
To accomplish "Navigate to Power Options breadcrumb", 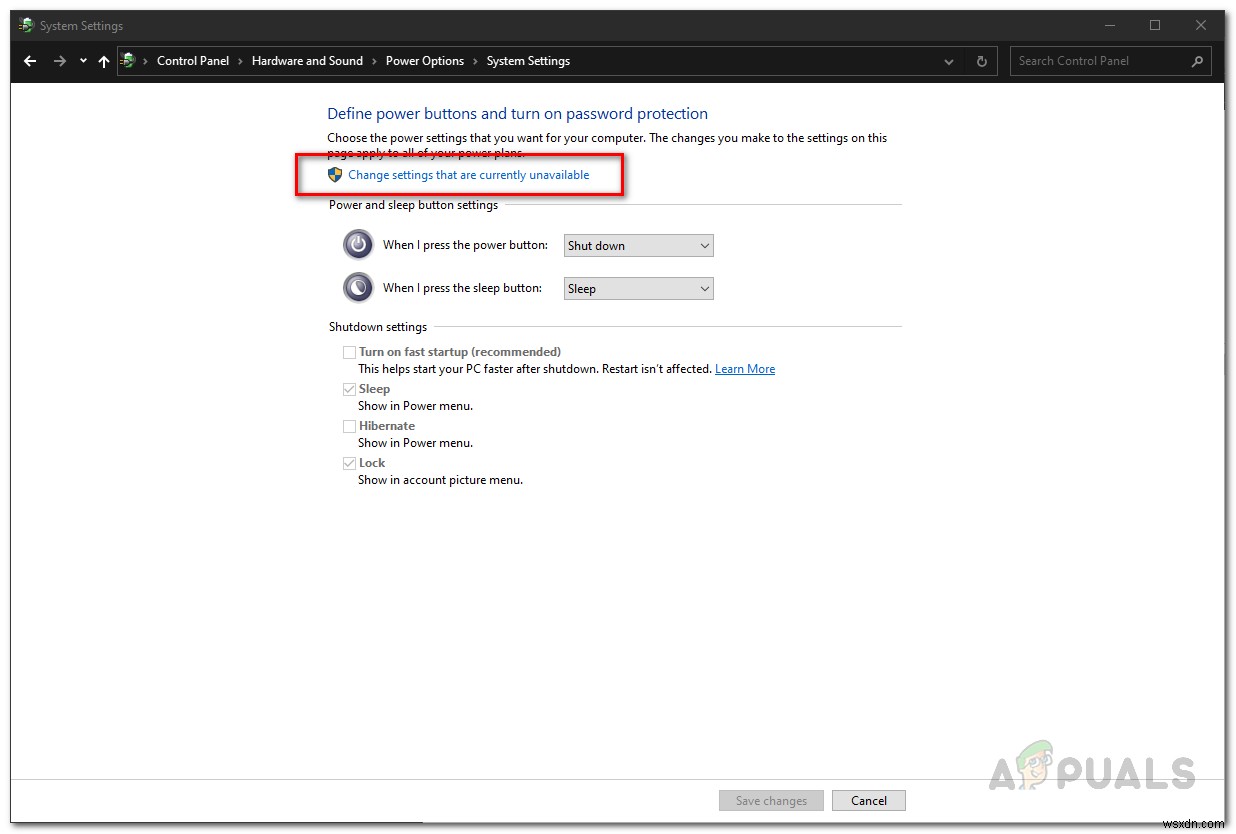I will pyautogui.click(x=425, y=61).
